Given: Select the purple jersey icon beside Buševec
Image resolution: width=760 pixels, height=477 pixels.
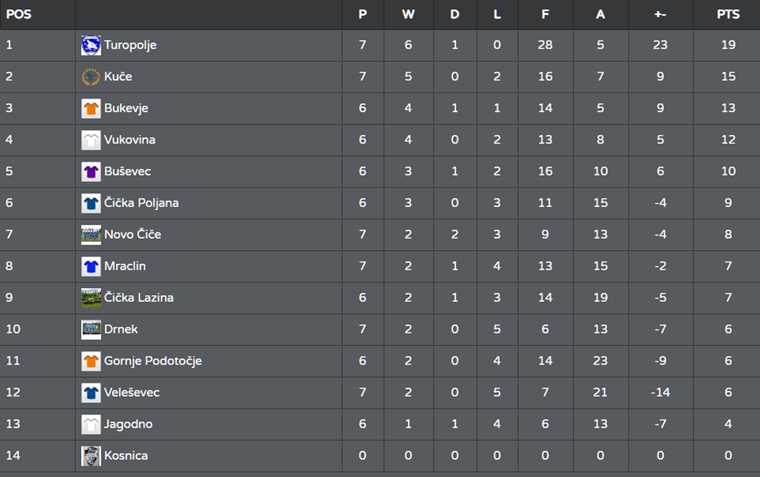Looking at the screenshot, I should (91, 172).
